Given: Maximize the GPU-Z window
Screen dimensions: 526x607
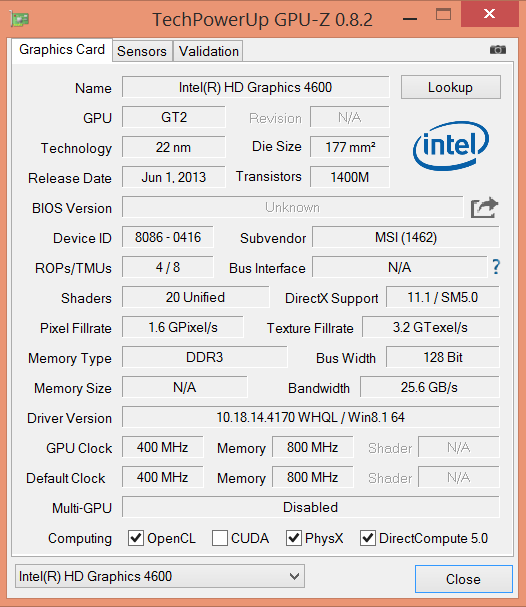Looking at the screenshot, I should point(443,14).
